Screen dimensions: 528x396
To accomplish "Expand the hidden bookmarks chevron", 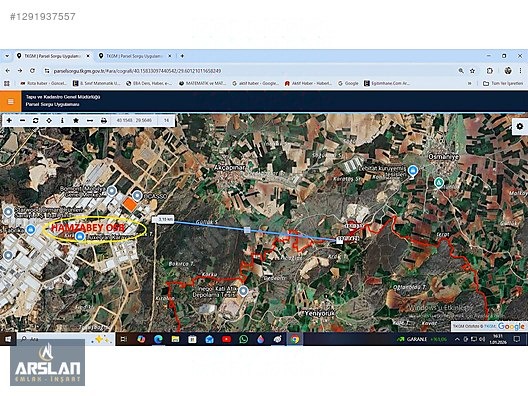I will [x=469, y=83].
